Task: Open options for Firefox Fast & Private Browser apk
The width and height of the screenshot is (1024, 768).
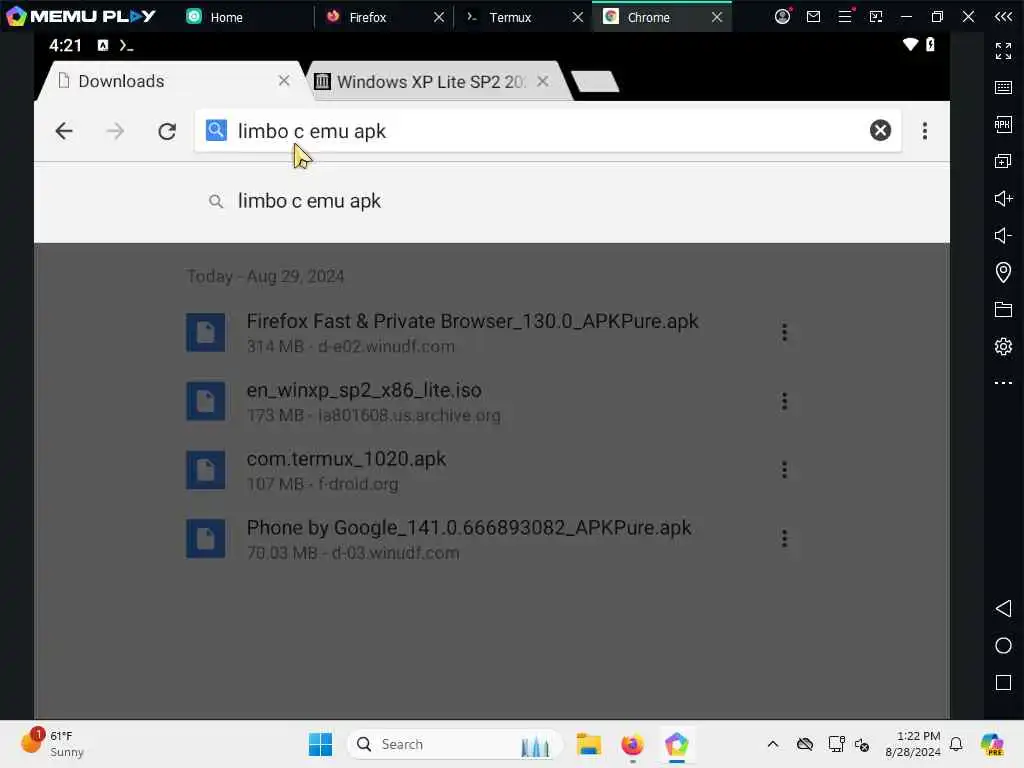Action: click(x=784, y=332)
